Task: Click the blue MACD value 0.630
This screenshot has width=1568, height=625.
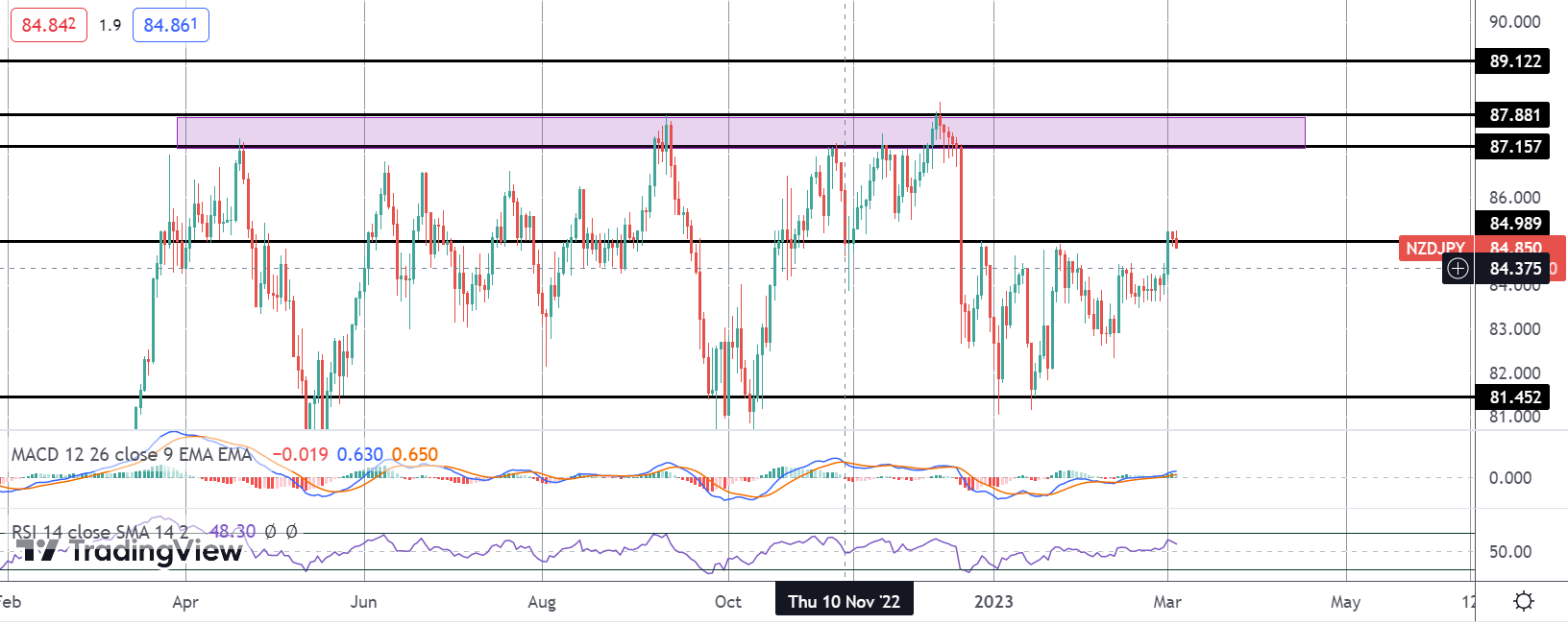Action: tap(359, 455)
